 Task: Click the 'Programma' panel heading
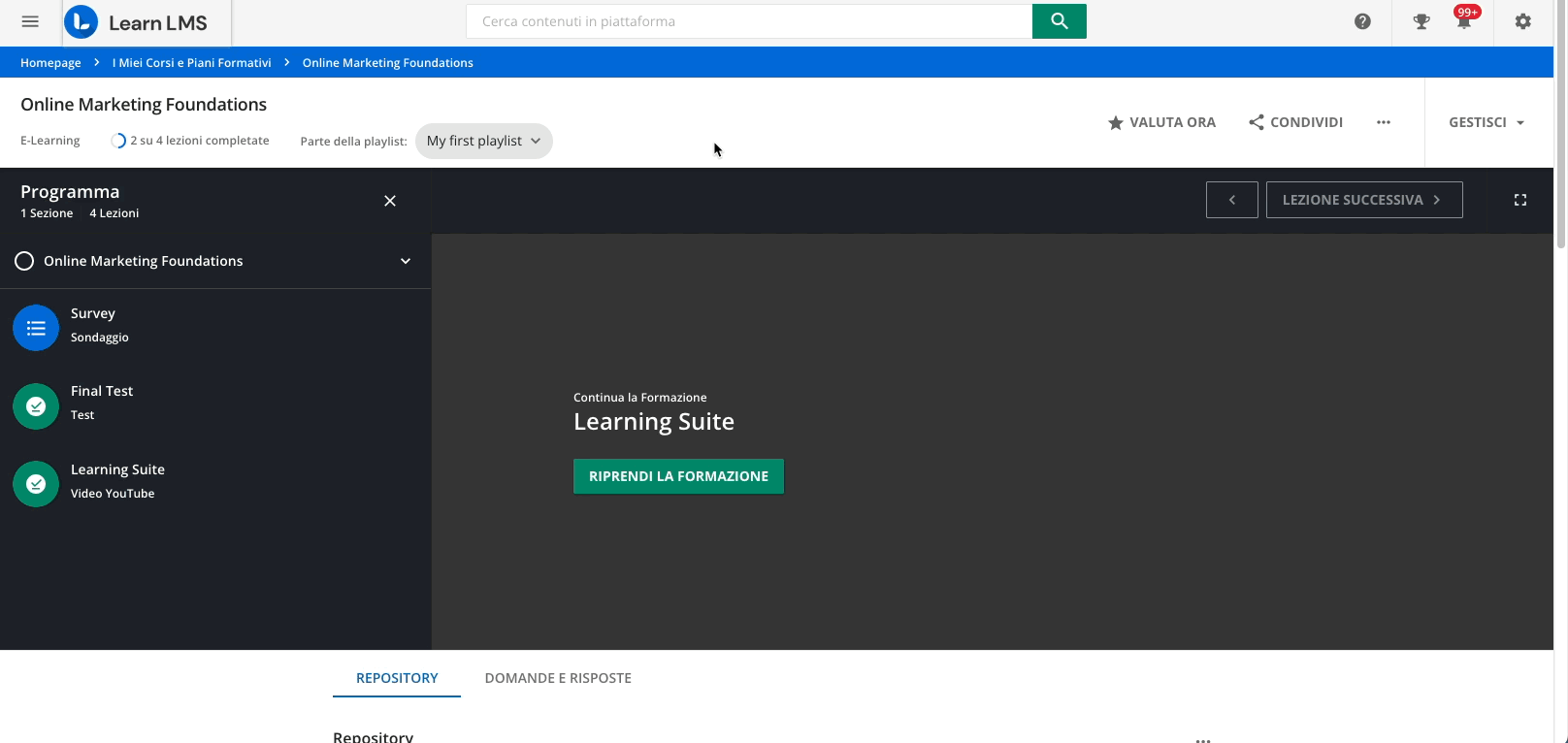70,192
